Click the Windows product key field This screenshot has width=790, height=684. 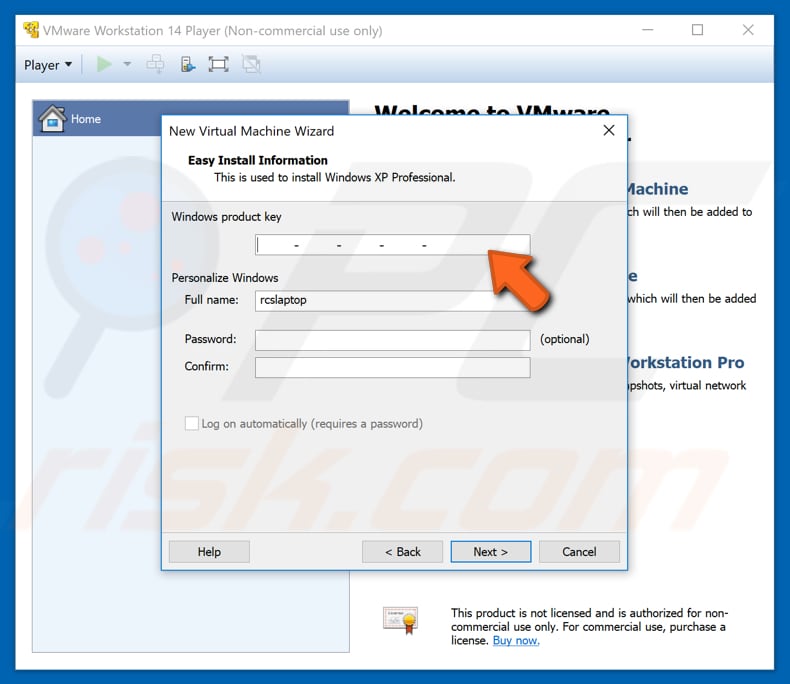(392, 245)
